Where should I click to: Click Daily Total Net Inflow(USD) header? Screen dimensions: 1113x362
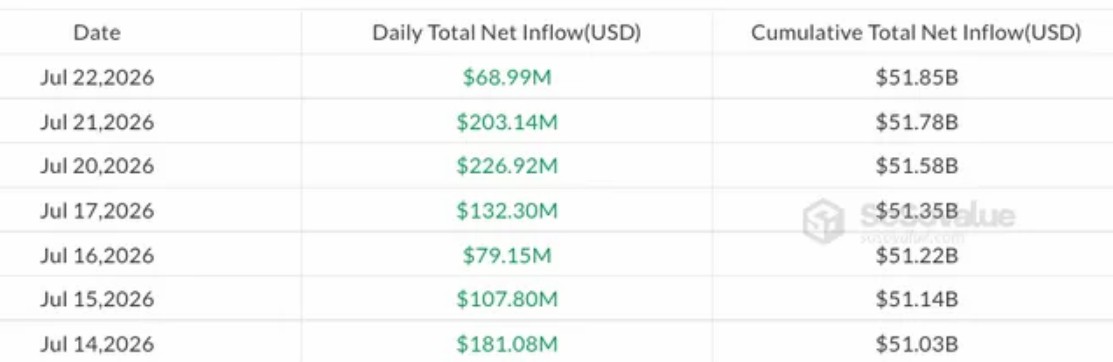click(507, 33)
